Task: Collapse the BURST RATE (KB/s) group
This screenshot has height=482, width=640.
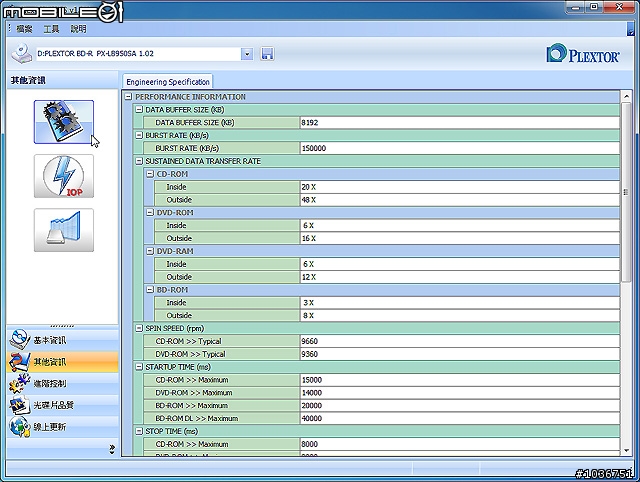Action: coord(139,135)
